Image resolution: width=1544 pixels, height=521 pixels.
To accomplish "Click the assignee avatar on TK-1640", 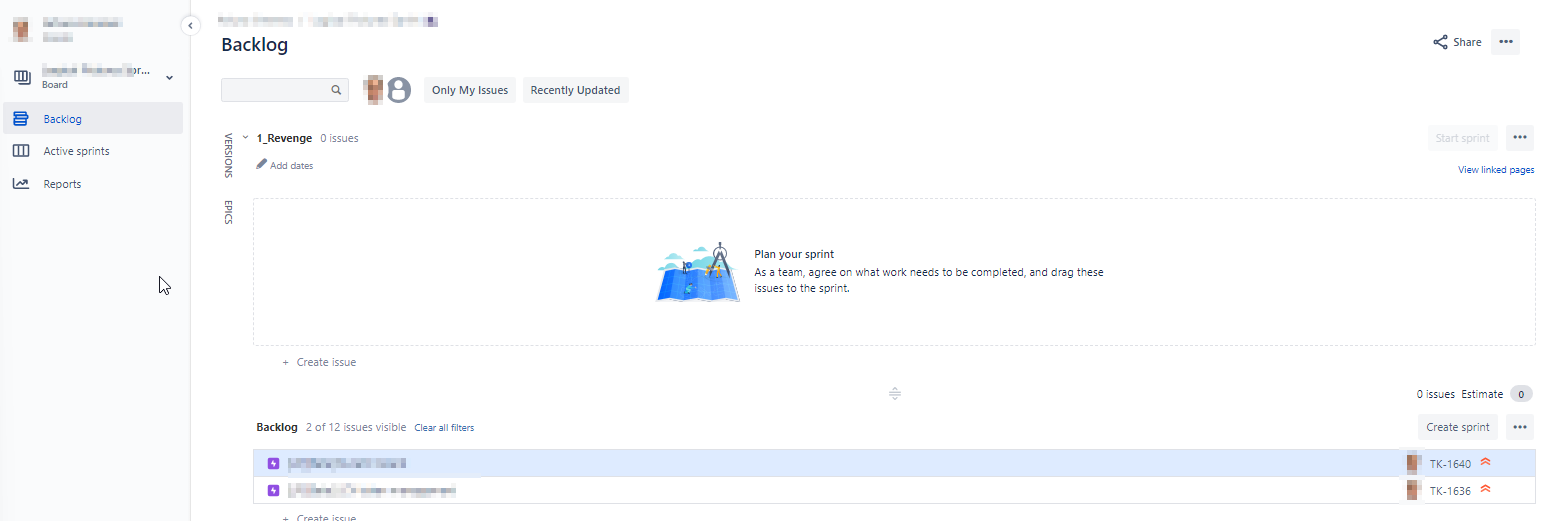I will [x=1413, y=463].
